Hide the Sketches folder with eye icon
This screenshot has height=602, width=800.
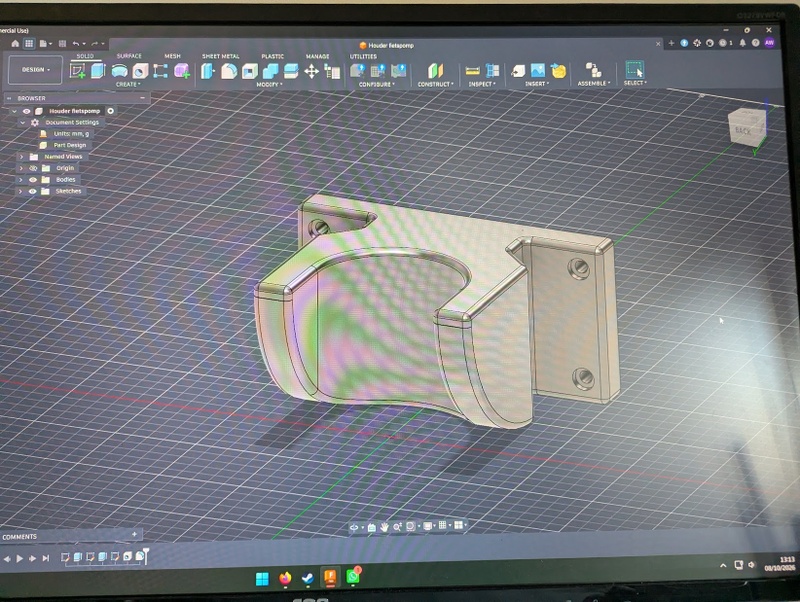coord(33,191)
